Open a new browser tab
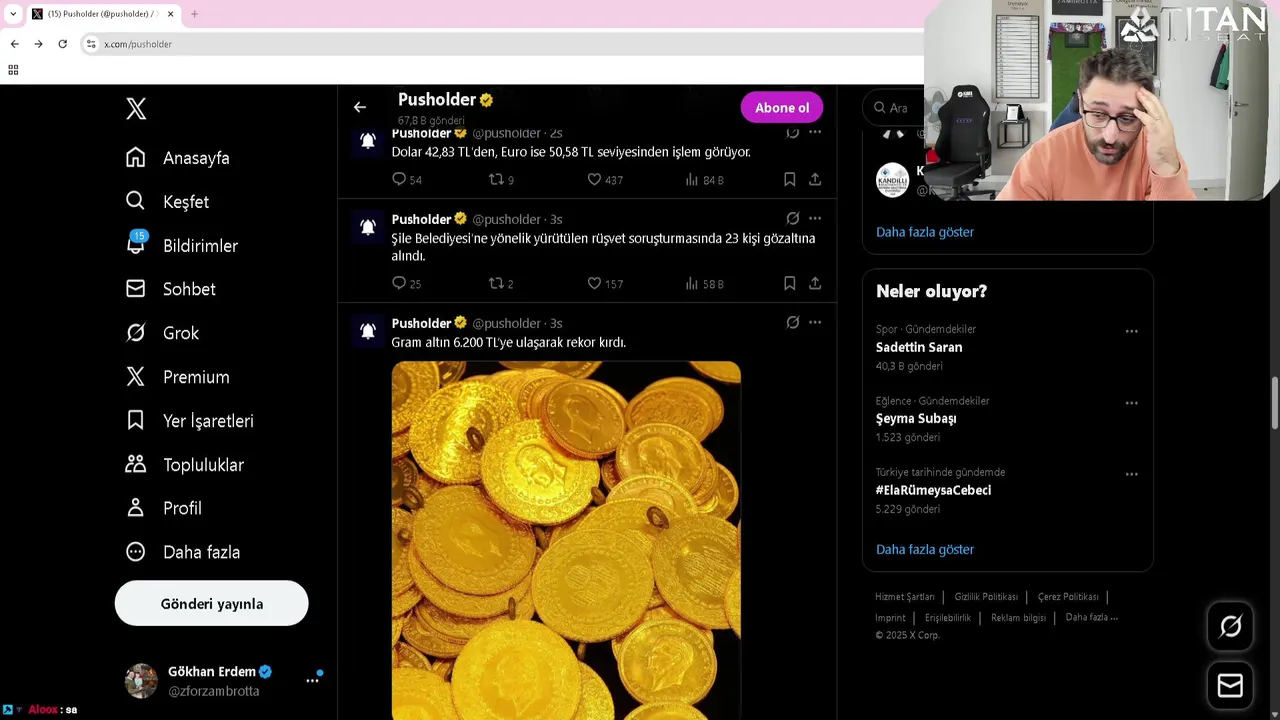The width and height of the screenshot is (1280, 720). point(194,14)
